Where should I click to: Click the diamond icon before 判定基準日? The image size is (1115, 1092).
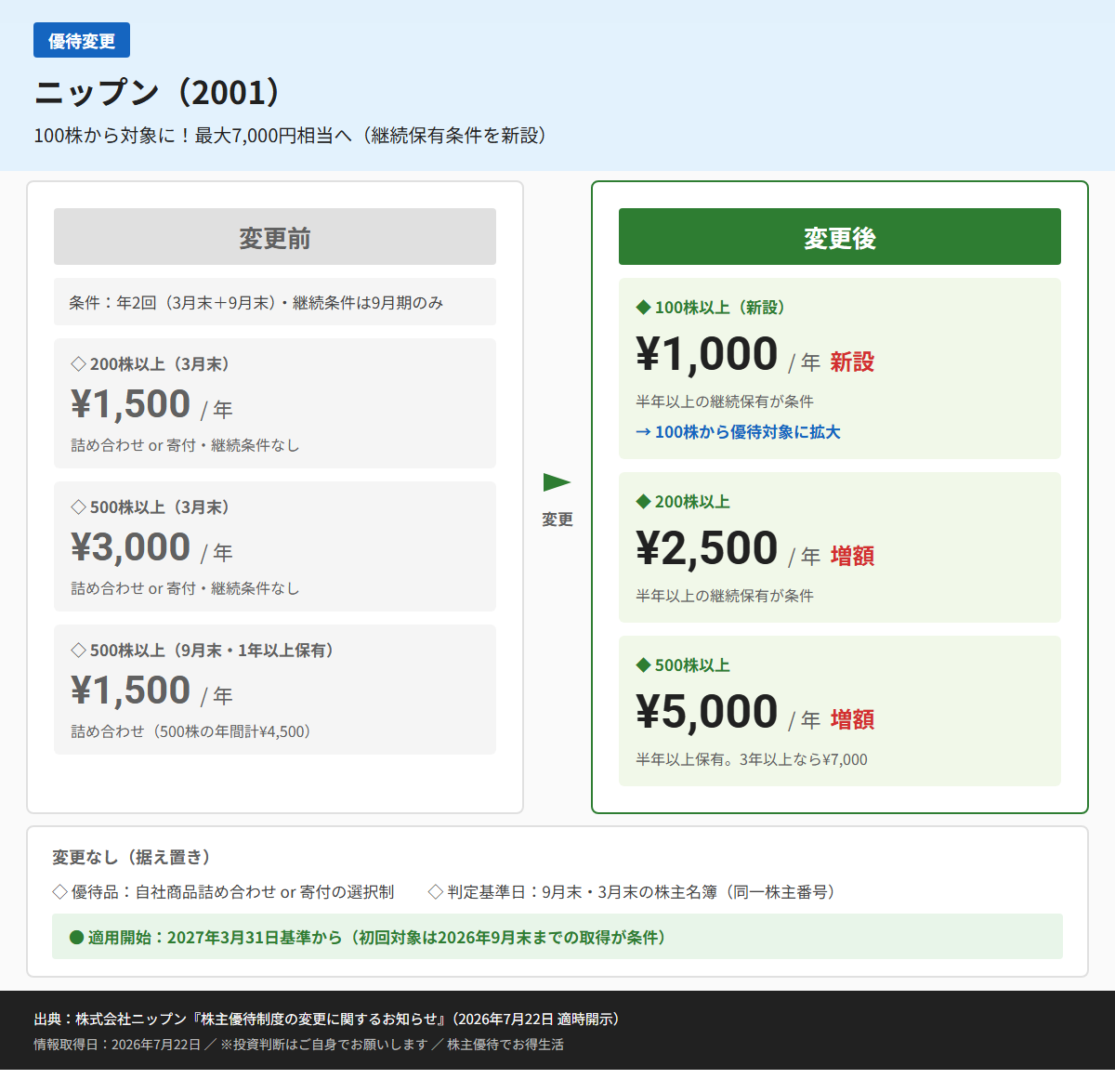[435, 892]
